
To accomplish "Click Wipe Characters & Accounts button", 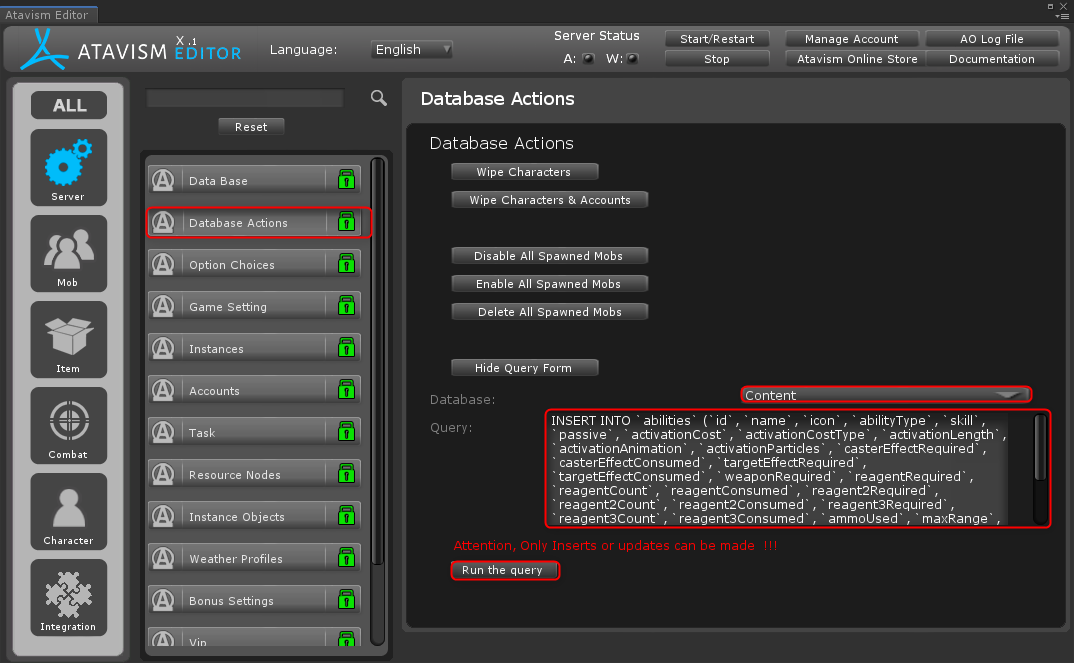I will pos(550,200).
